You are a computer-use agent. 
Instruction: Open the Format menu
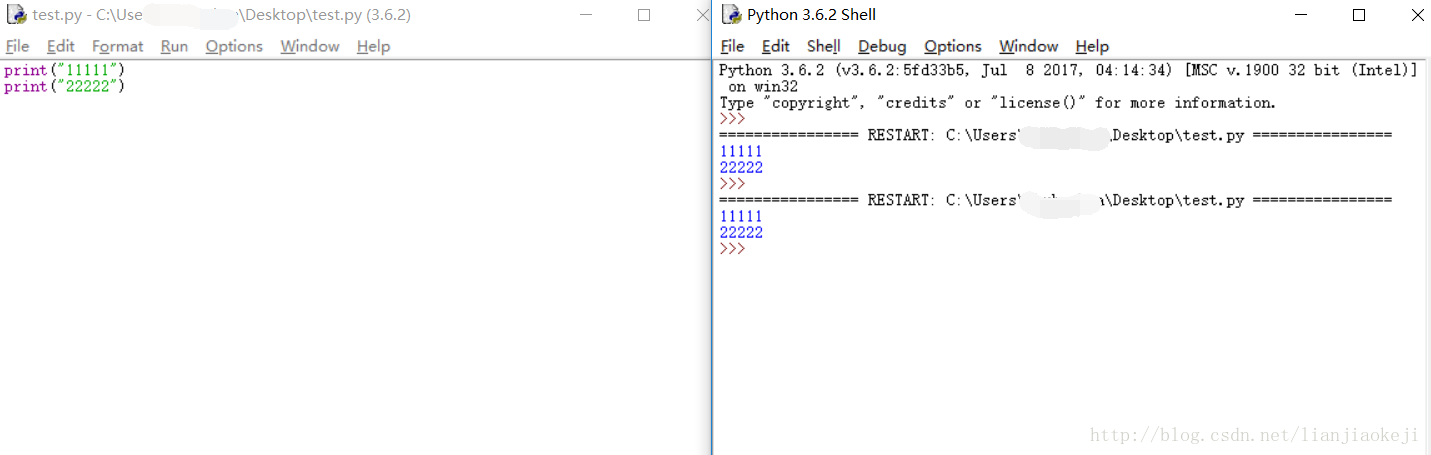(x=117, y=46)
